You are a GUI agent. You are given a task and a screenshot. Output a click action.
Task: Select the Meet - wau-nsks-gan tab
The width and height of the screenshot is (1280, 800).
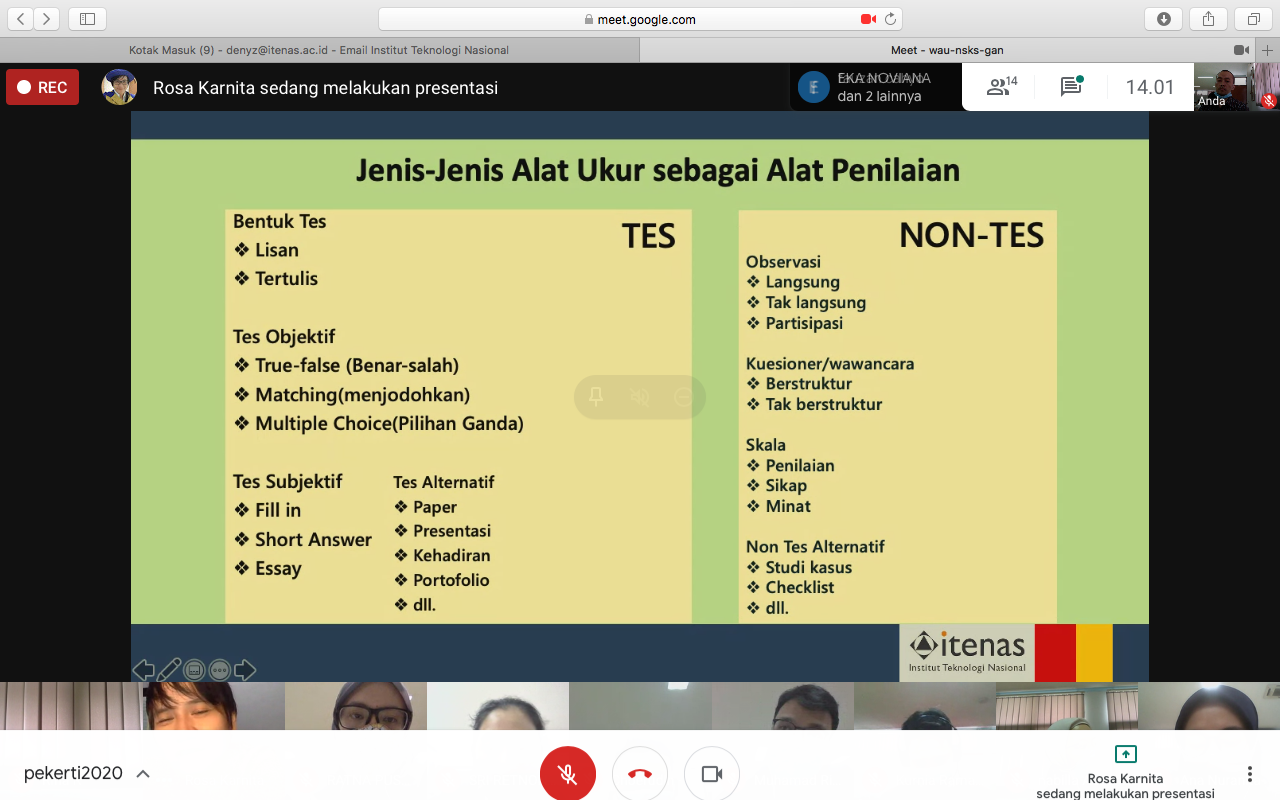[947, 50]
